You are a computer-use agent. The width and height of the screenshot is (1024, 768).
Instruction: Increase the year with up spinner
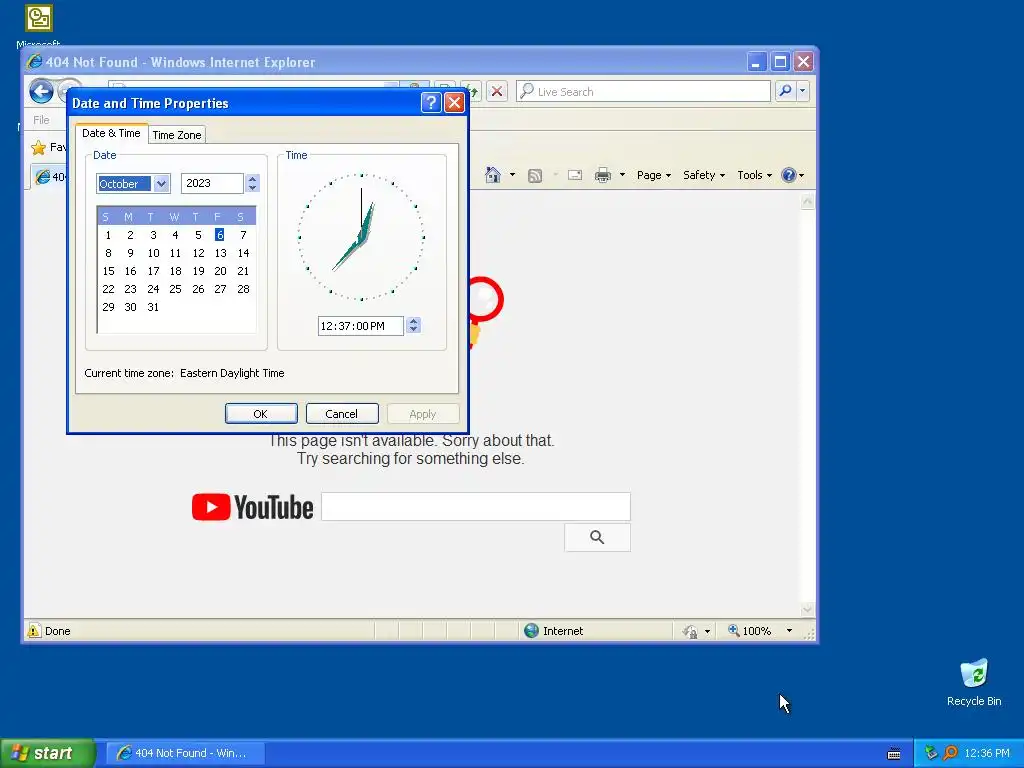(x=253, y=178)
